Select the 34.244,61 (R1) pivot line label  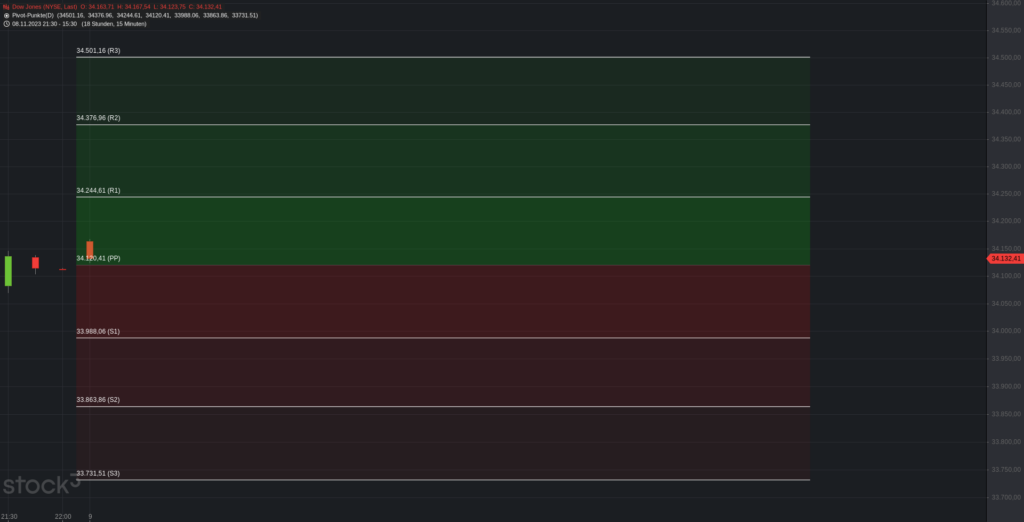(x=98, y=190)
